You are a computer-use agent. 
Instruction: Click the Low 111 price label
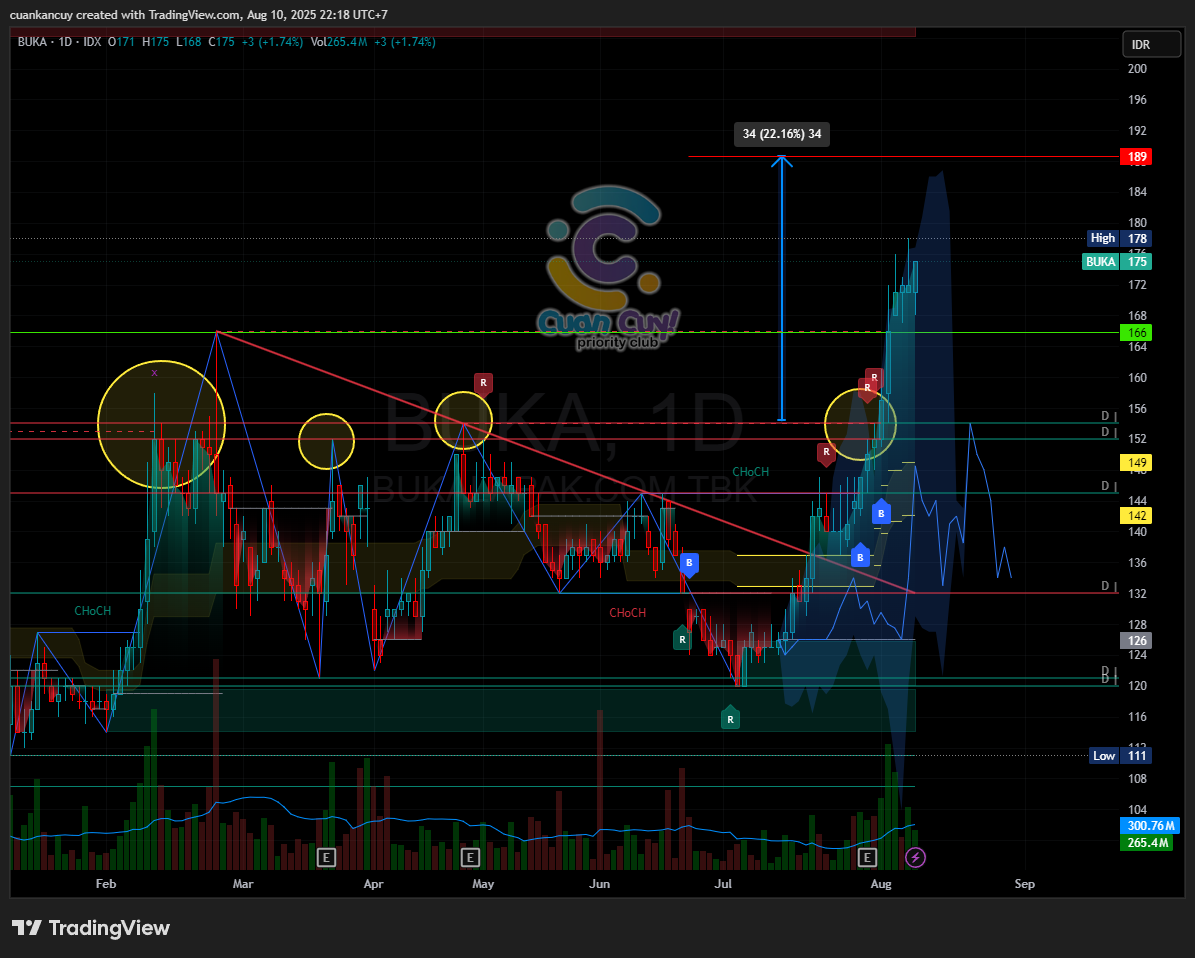point(1120,756)
